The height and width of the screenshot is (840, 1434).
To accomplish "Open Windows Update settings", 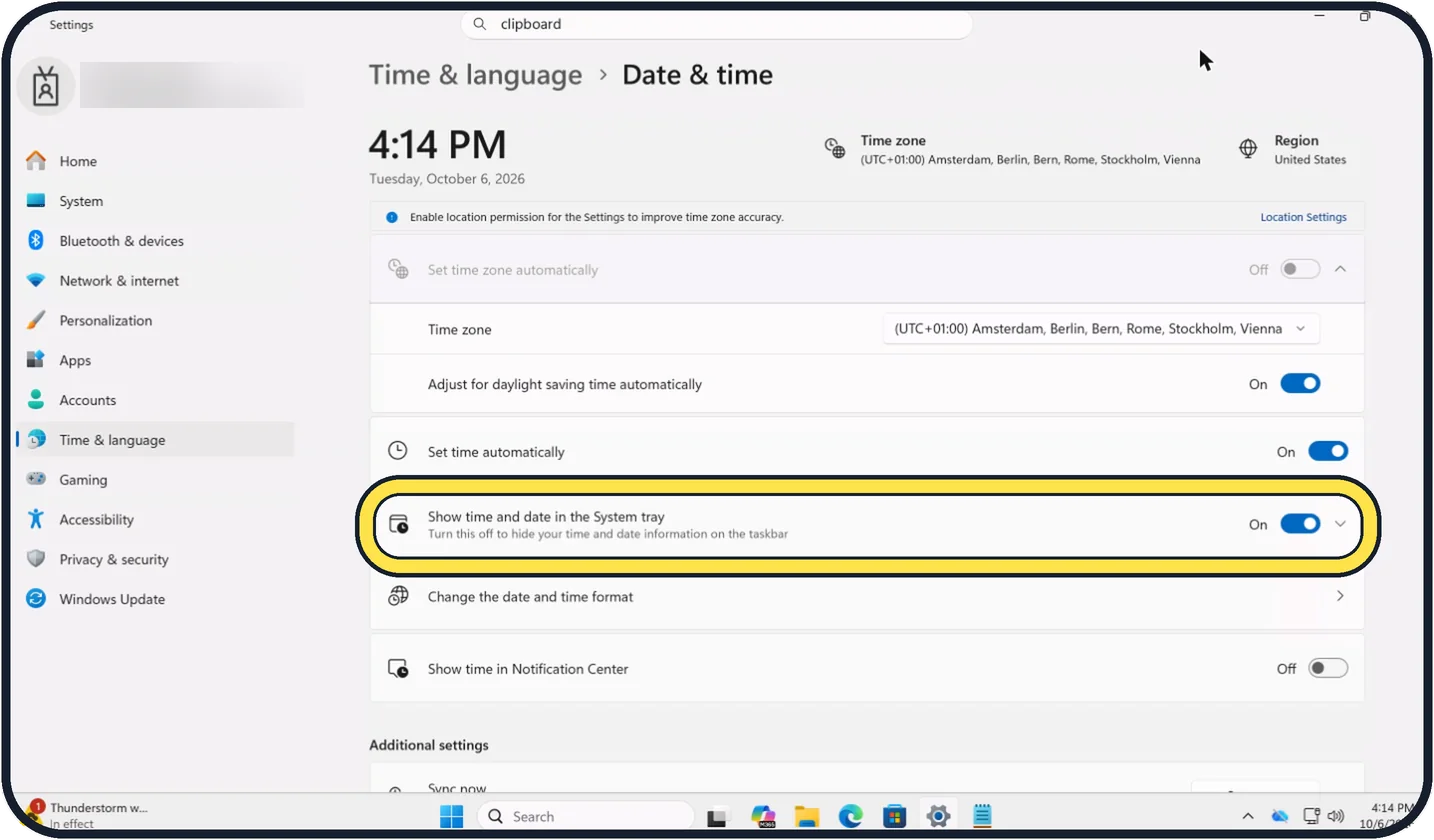I will 155,600.
